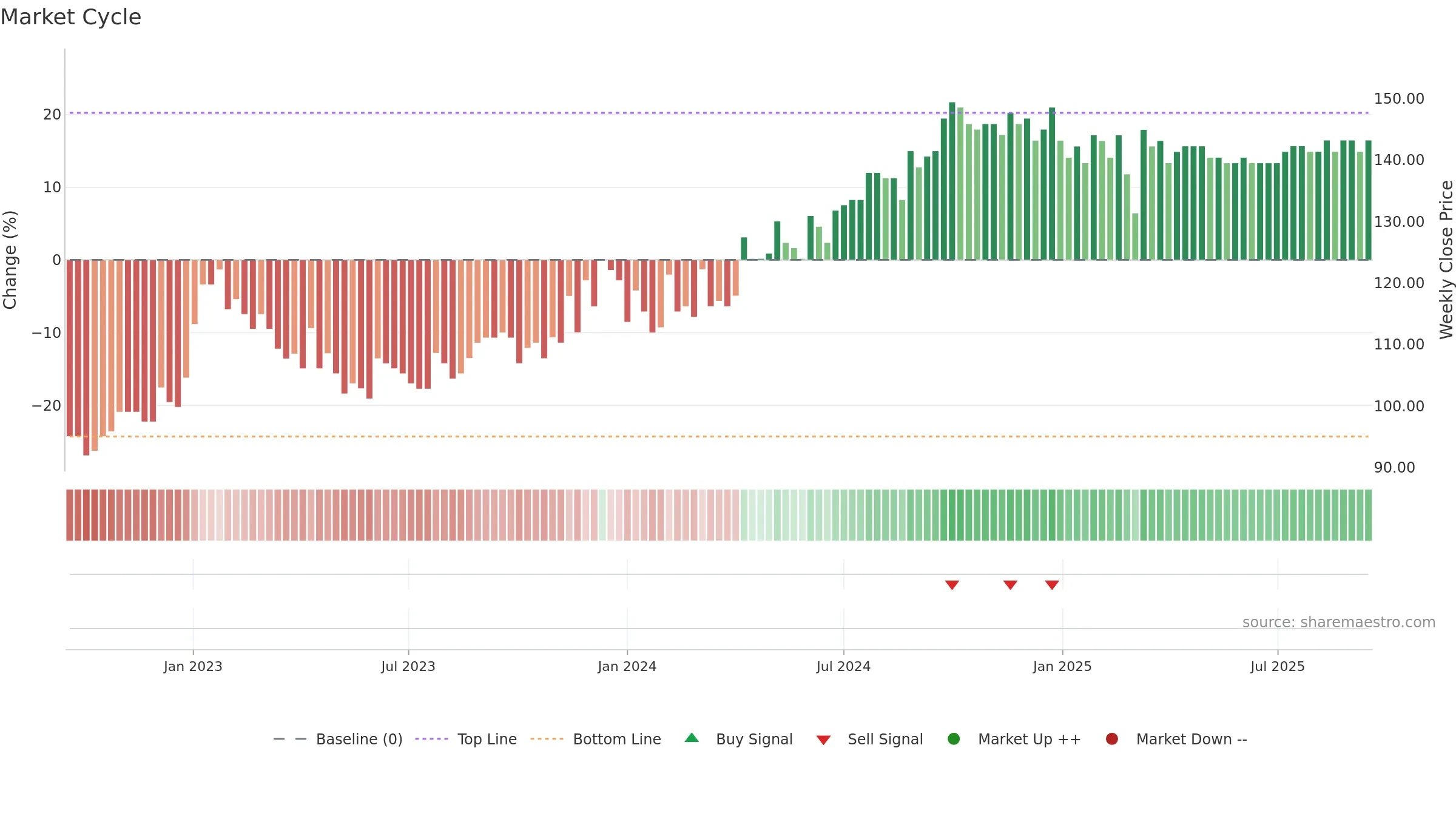The height and width of the screenshot is (819, 1456).
Task: Click the Jul 2024 axis label
Action: [x=843, y=666]
